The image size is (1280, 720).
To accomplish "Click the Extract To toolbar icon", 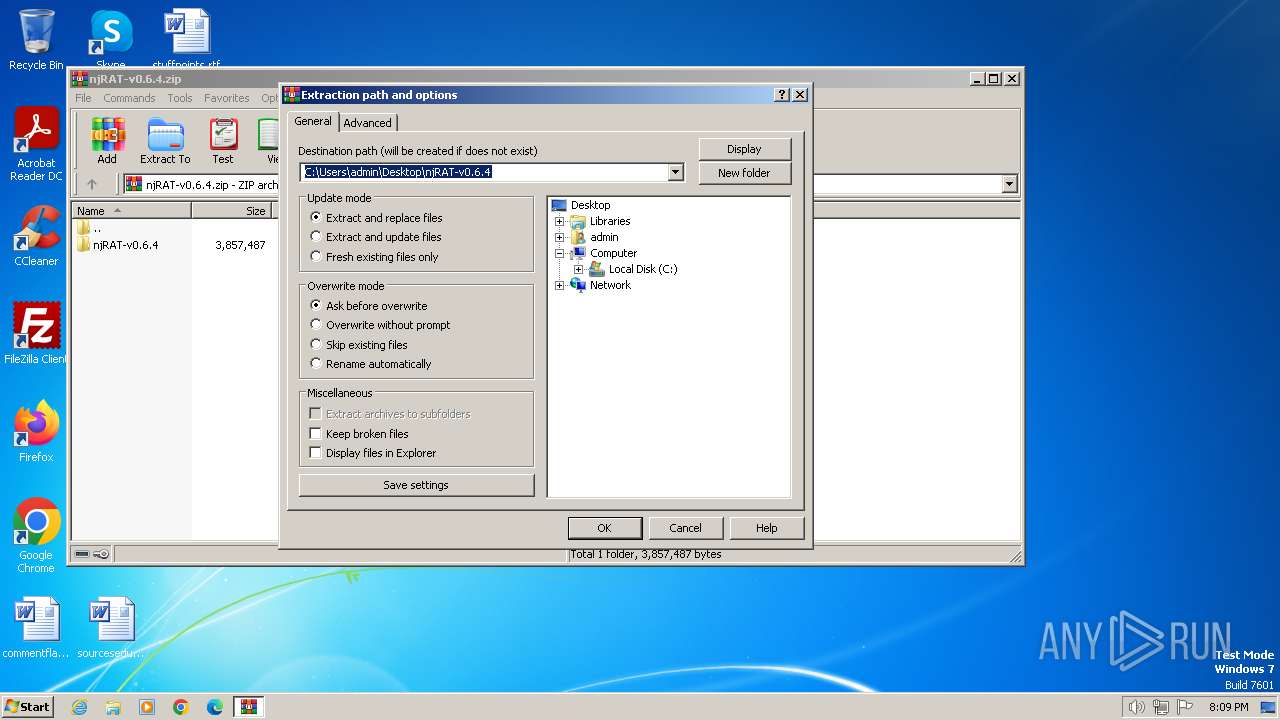I will (165, 141).
